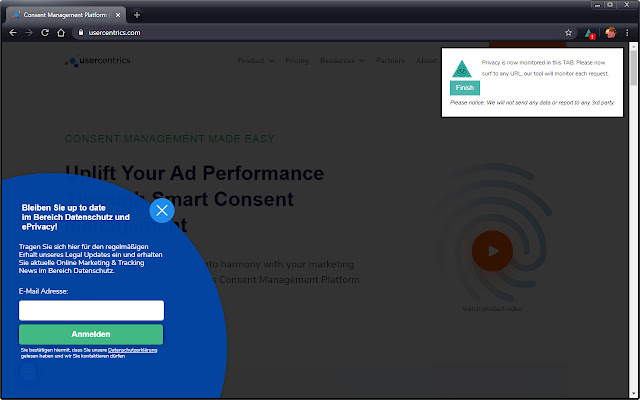Open the privacy monitor extension icon

coord(589,33)
